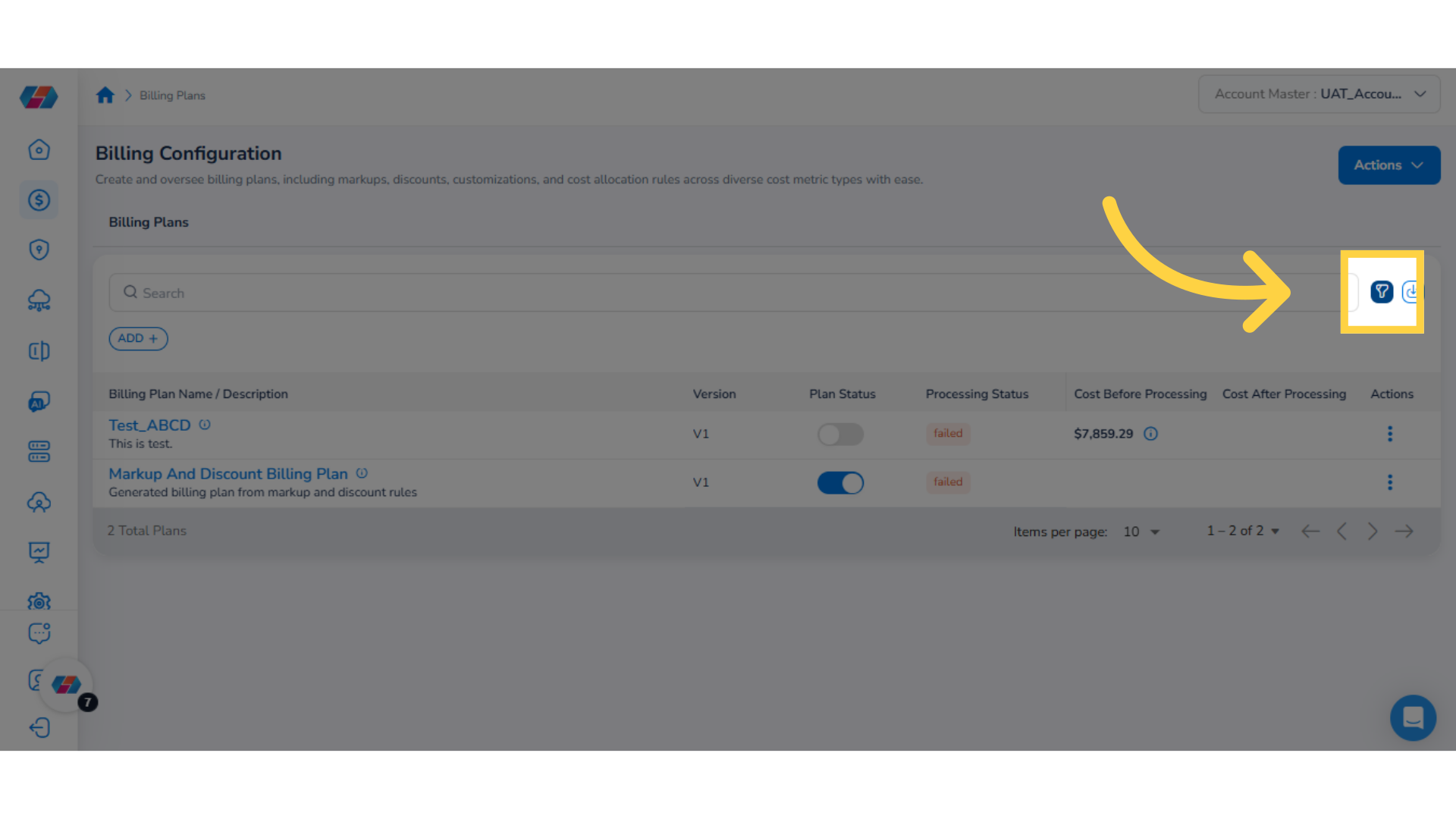Open the chat support bubble

(1413, 717)
